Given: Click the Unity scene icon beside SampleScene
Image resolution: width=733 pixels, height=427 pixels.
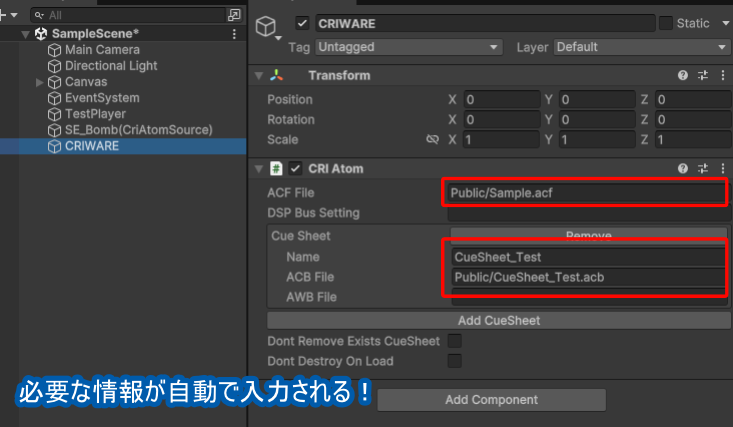Looking at the screenshot, I should point(41,34).
